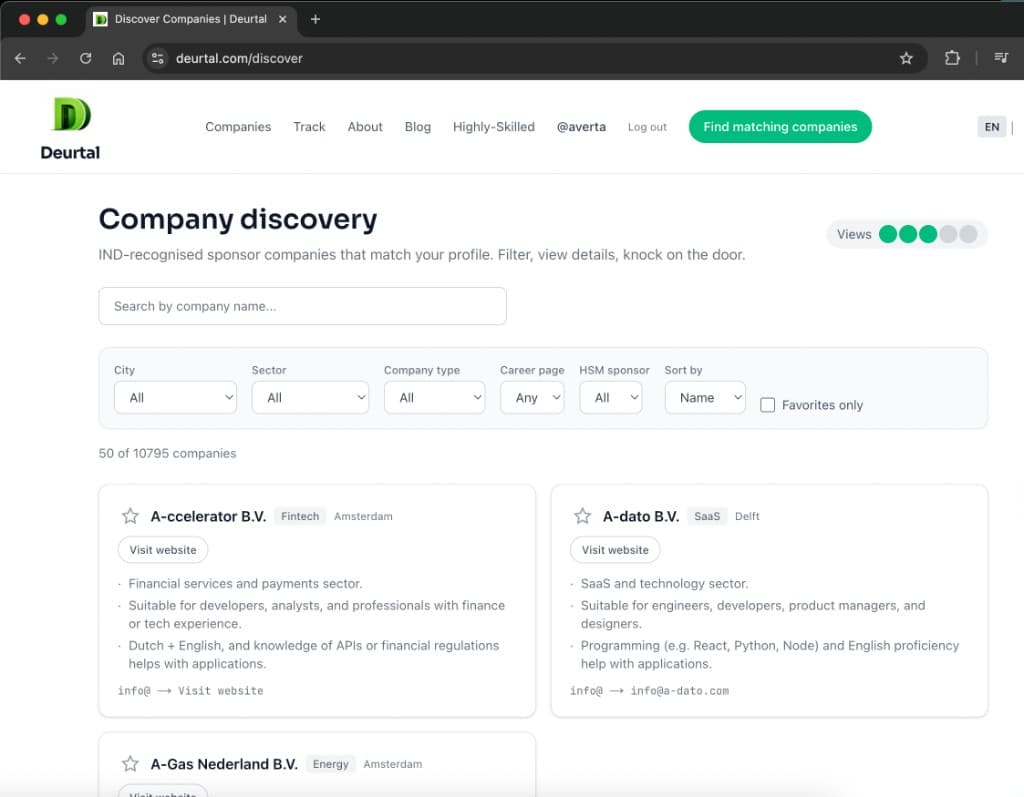1024x797 pixels.
Task: Bookmark the page with the star icon
Action: [x=907, y=58]
